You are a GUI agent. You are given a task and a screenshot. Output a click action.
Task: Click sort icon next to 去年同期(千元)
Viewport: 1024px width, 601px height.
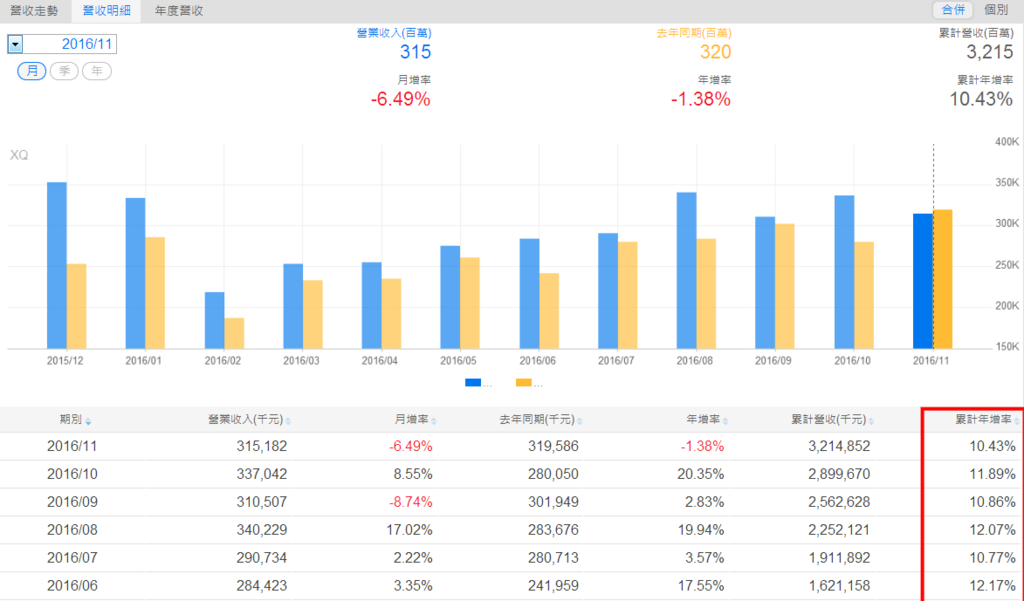pos(580,421)
